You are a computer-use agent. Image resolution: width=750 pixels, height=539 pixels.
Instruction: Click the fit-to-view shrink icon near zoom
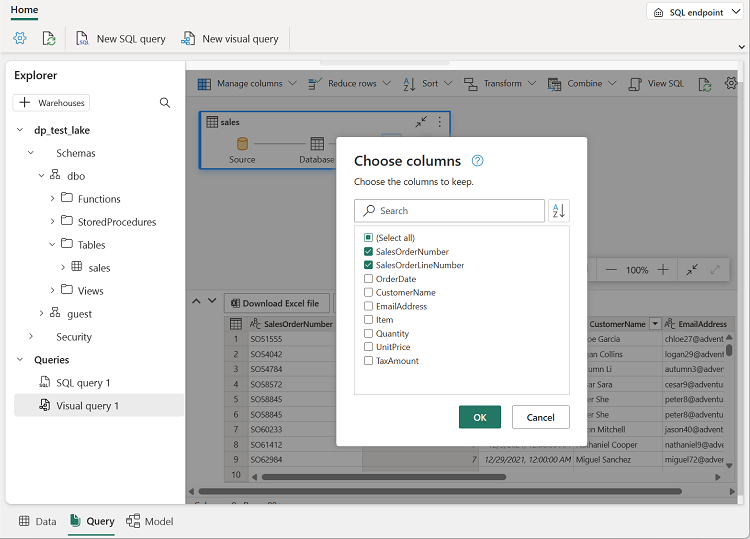[x=692, y=270]
